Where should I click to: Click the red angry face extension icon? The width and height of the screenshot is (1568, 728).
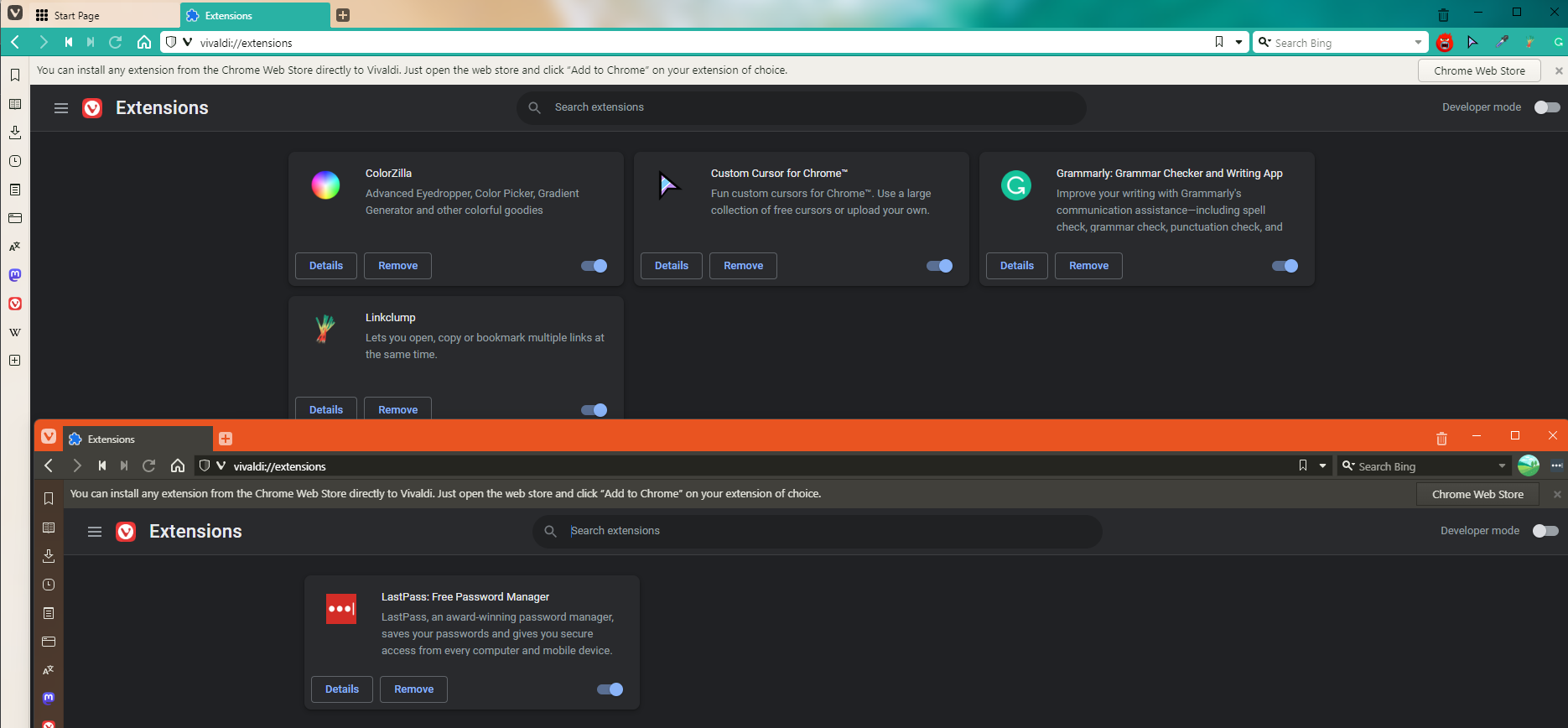1444,42
